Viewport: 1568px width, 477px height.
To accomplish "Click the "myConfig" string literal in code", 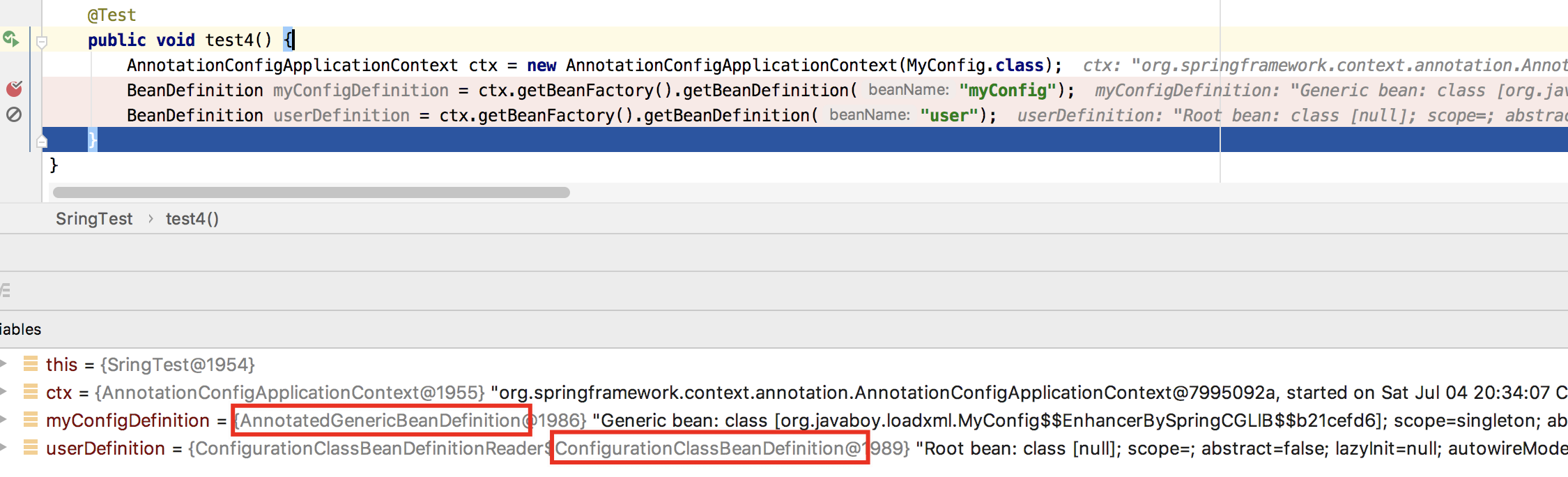I will click(1007, 91).
